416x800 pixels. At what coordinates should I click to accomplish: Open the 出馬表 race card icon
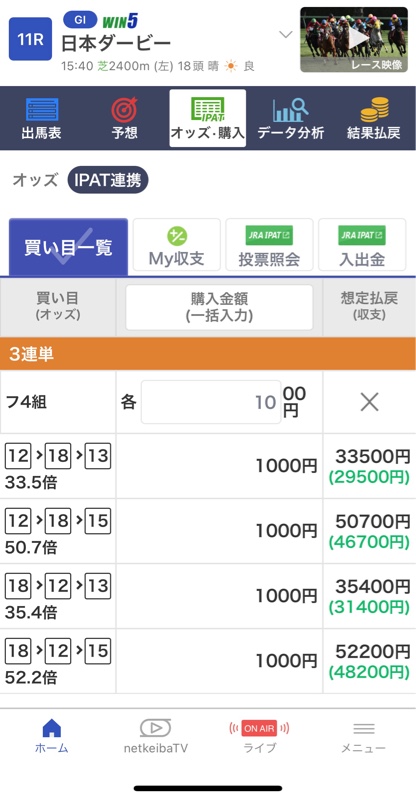[x=42, y=110]
